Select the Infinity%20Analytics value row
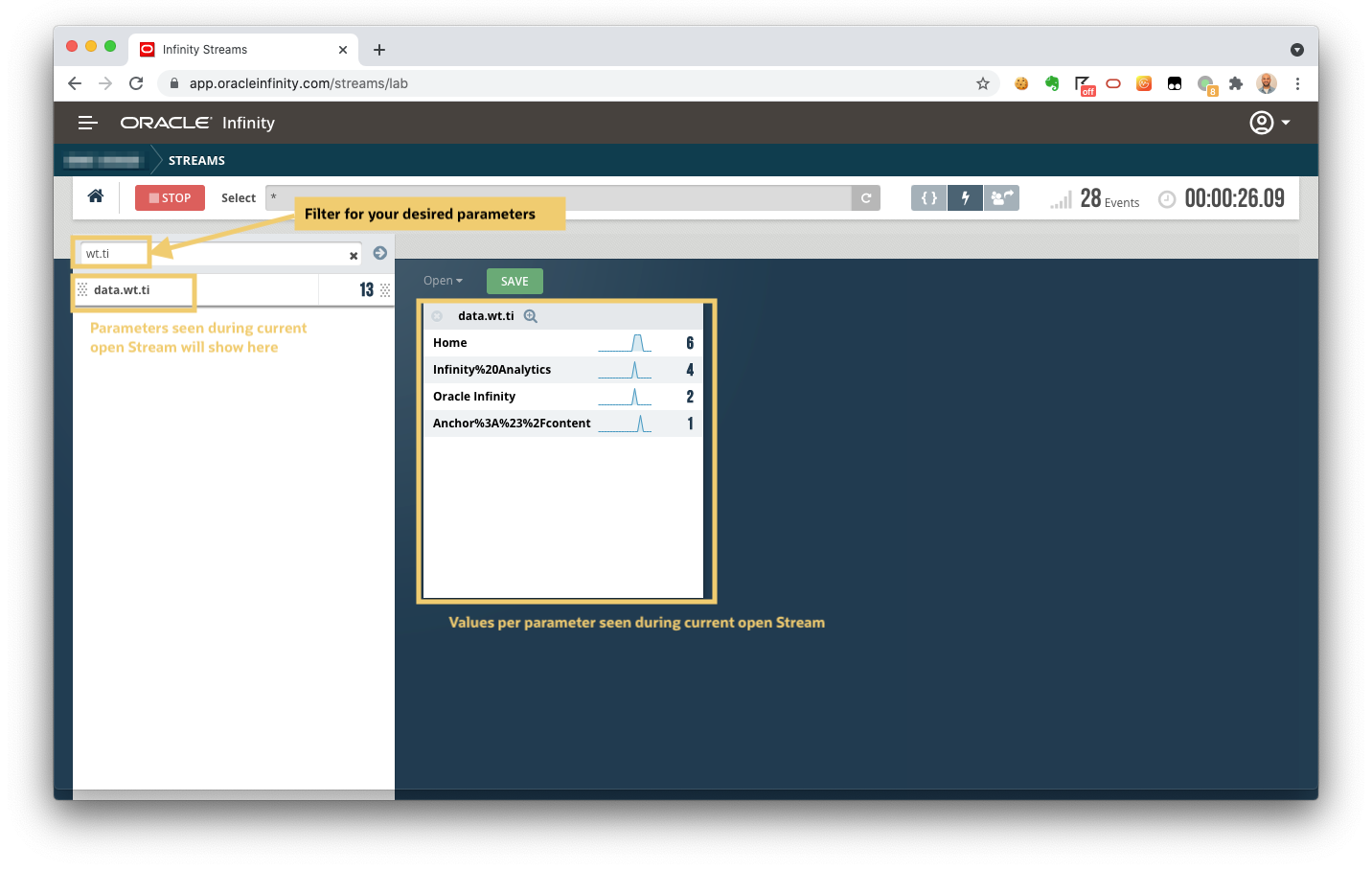This screenshot has width=1372, height=871. point(563,370)
